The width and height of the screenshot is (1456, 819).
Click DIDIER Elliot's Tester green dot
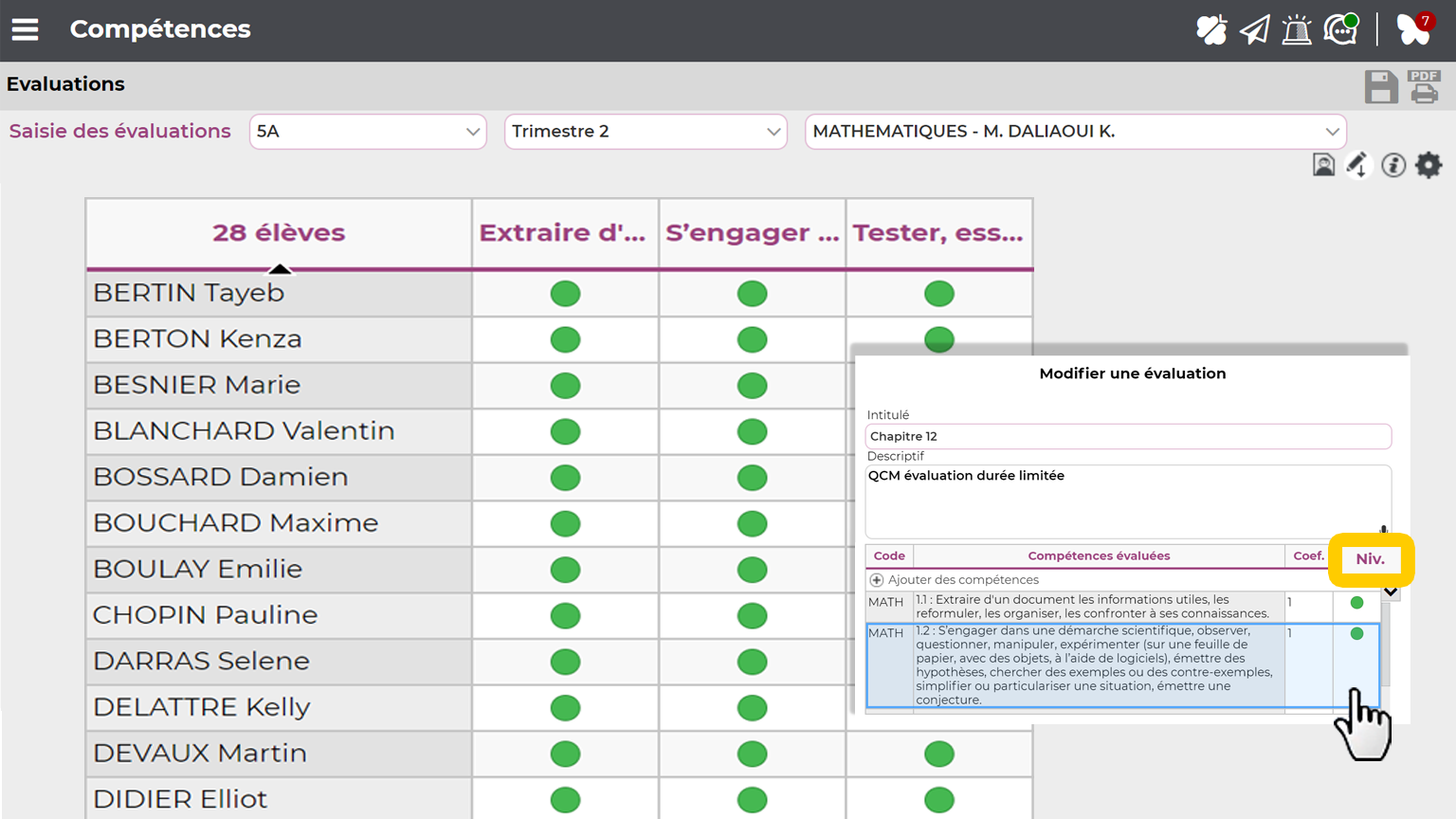(x=939, y=800)
